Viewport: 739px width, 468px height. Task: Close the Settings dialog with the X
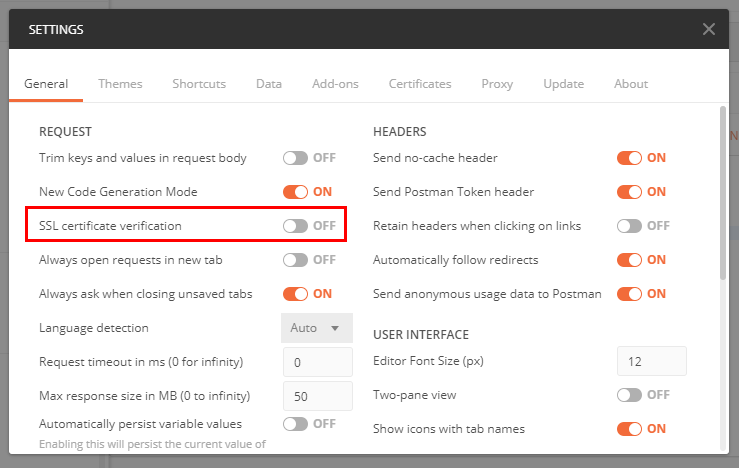coord(708,29)
